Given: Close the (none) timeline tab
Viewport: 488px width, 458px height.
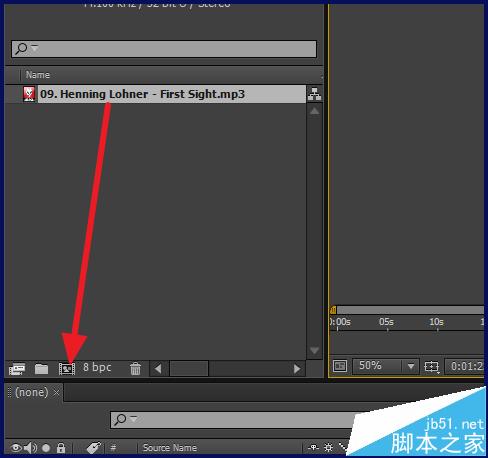Looking at the screenshot, I should (57, 393).
